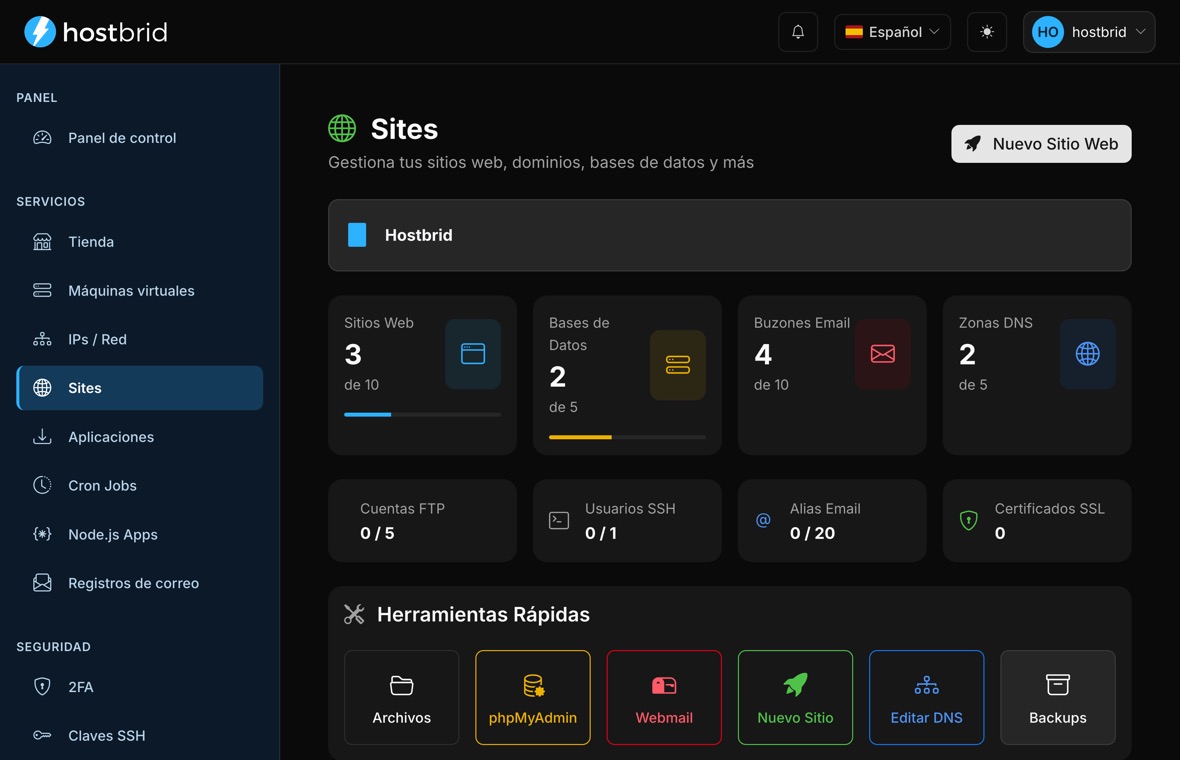The image size is (1180, 760).
Task: Click the Zonas DNS card title
Action: coord(995,323)
